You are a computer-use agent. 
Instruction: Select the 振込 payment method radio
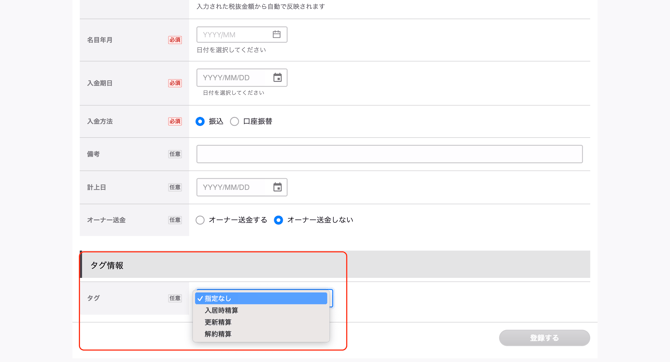click(200, 121)
